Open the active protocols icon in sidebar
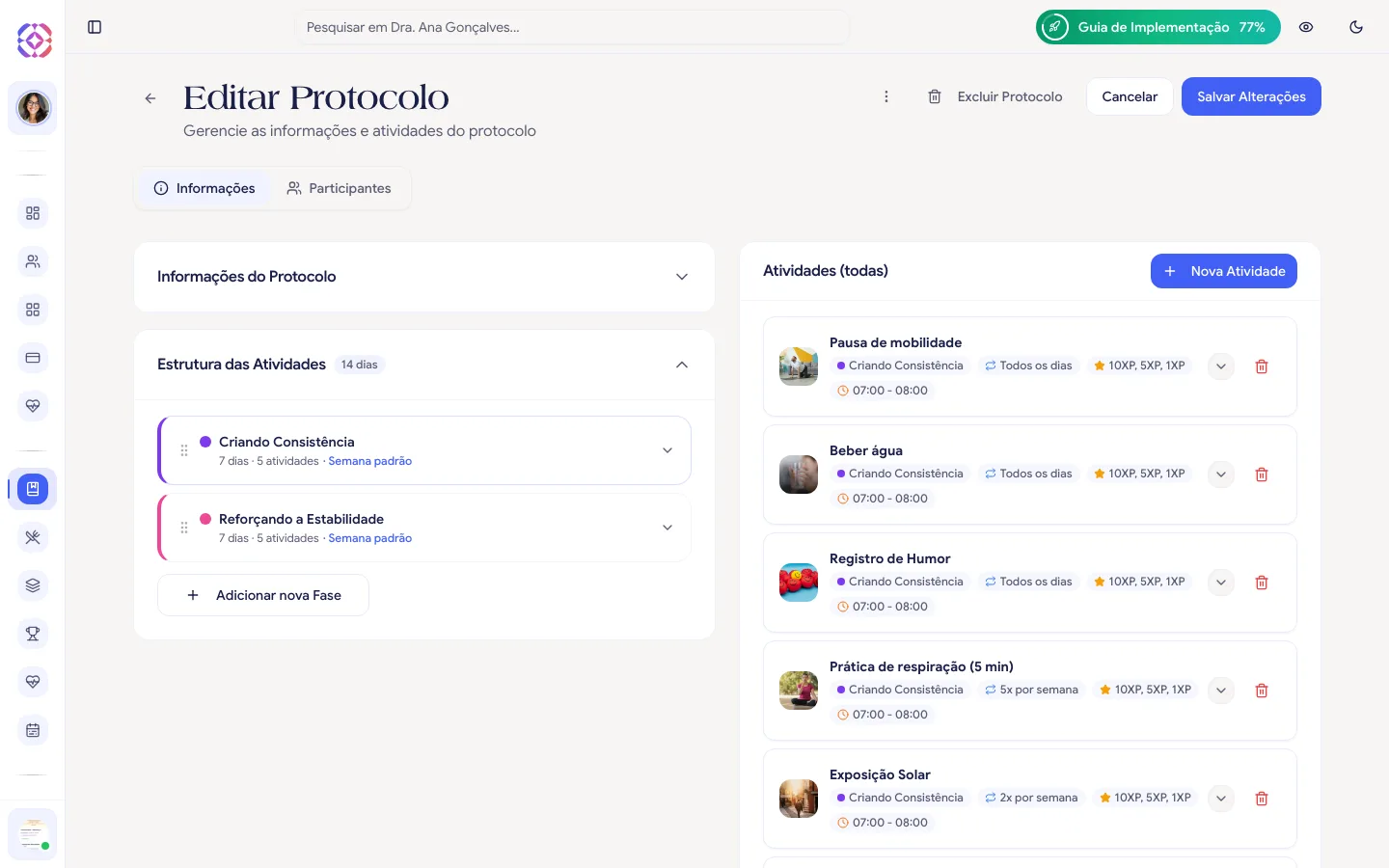Viewport: 1389px width, 868px height. pyautogui.click(x=33, y=489)
